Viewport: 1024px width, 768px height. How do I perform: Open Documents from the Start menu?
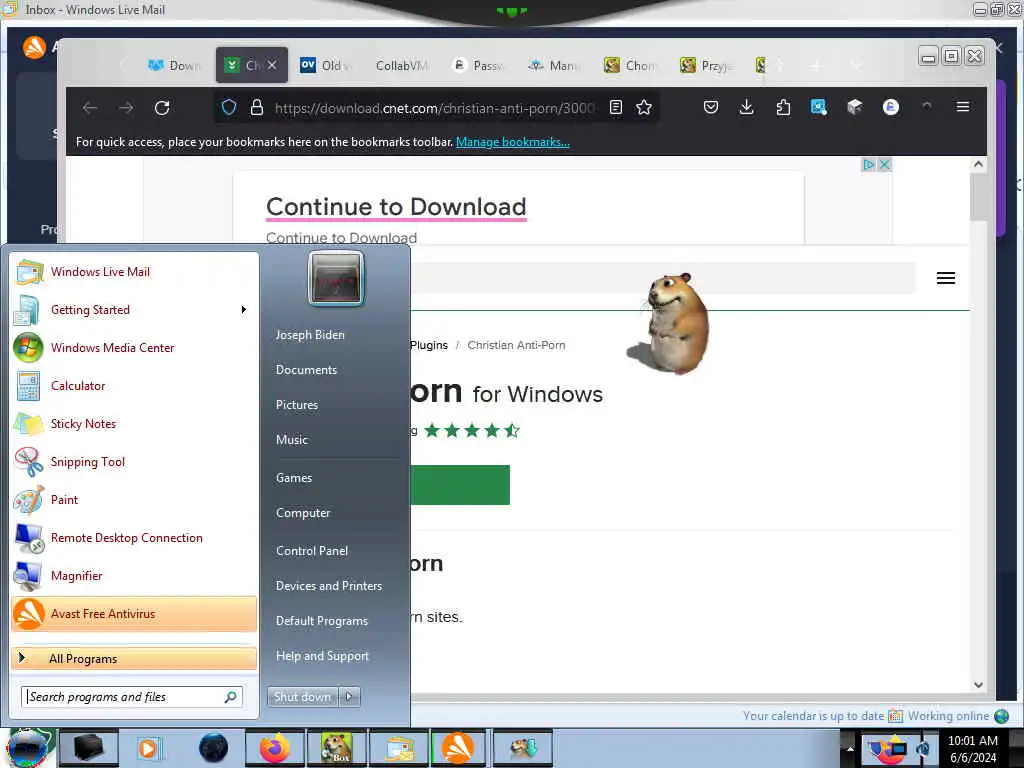click(x=306, y=370)
